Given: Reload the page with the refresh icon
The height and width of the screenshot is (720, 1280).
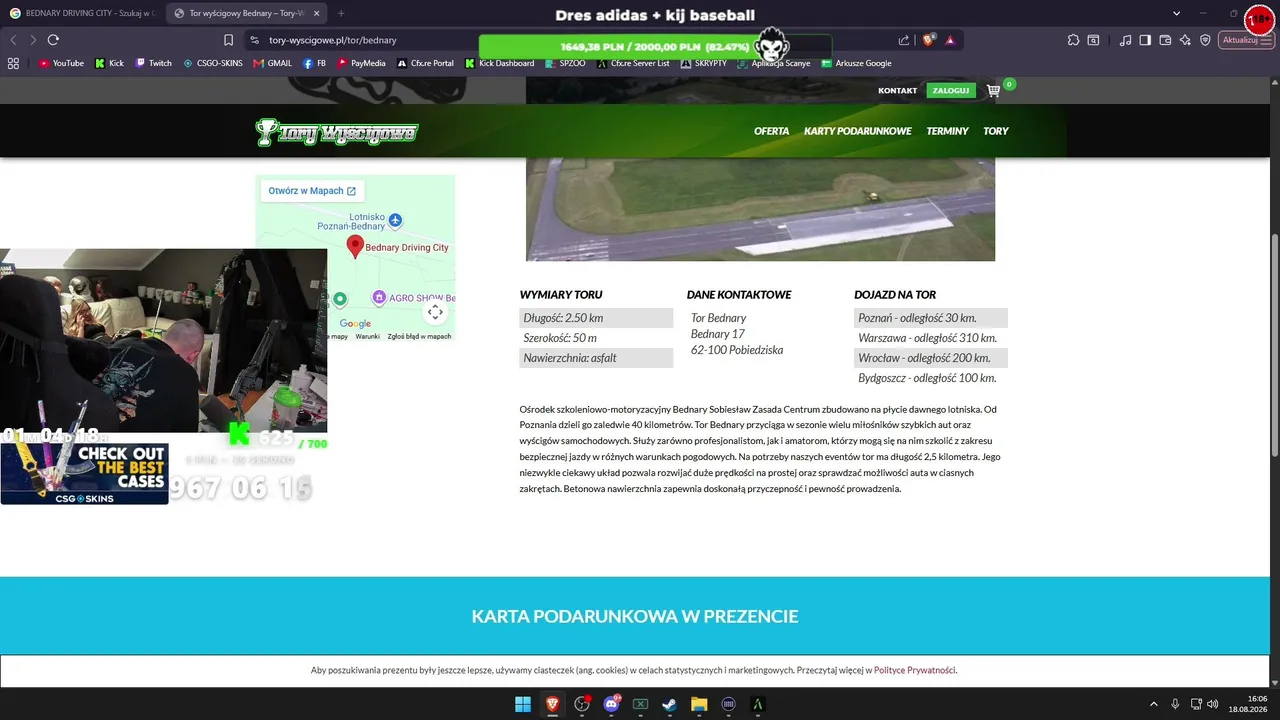Looking at the screenshot, I should (x=53, y=40).
